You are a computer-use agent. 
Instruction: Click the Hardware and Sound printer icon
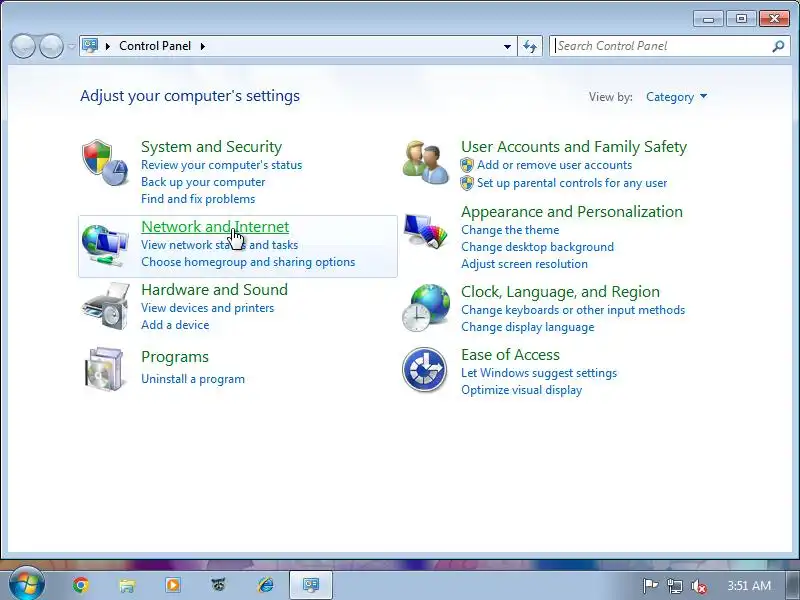coord(105,306)
